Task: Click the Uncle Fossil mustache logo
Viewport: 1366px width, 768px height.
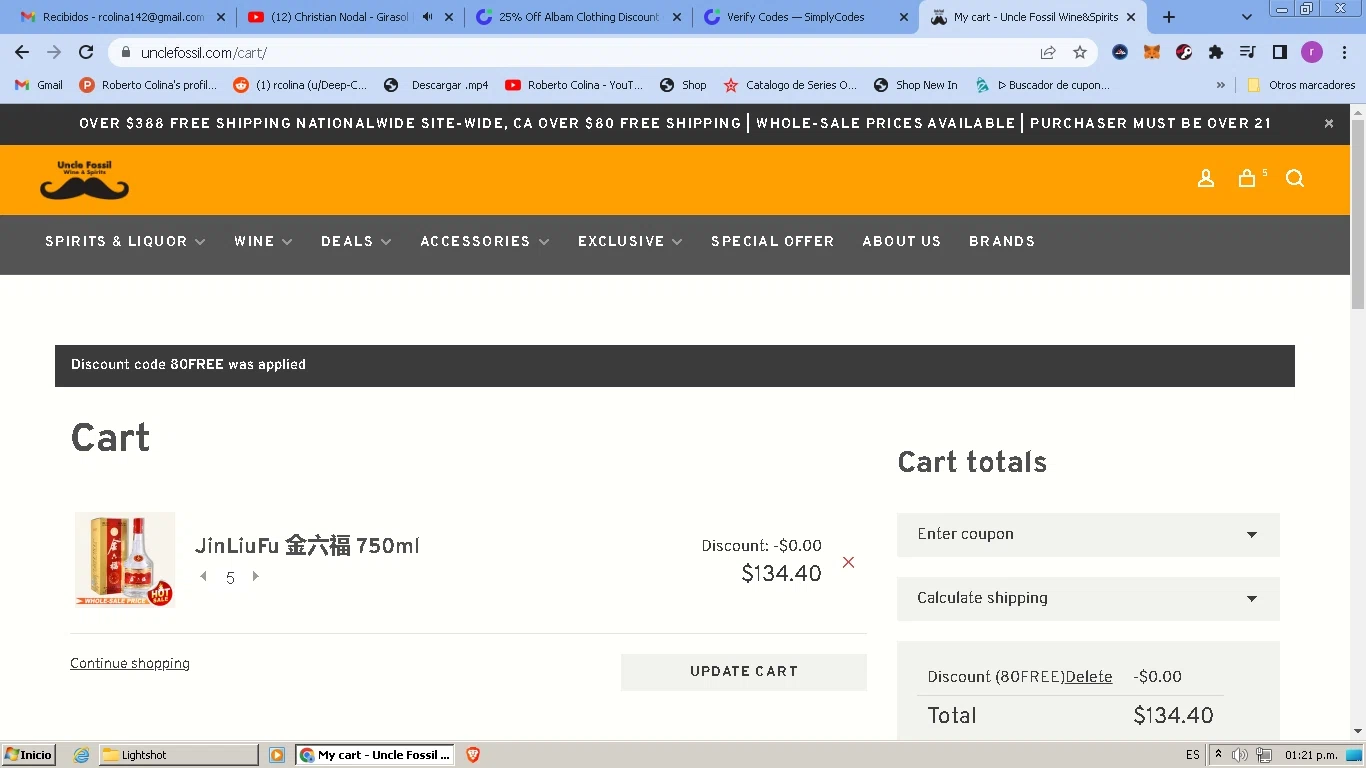Action: (x=84, y=180)
